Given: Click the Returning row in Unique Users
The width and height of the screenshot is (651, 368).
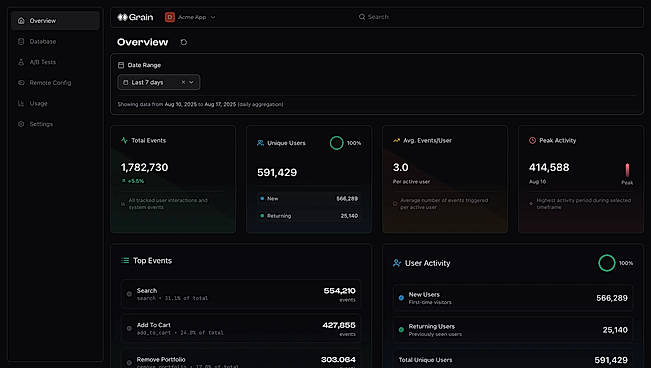Looking at the screenshot, I should pos(309,216).
